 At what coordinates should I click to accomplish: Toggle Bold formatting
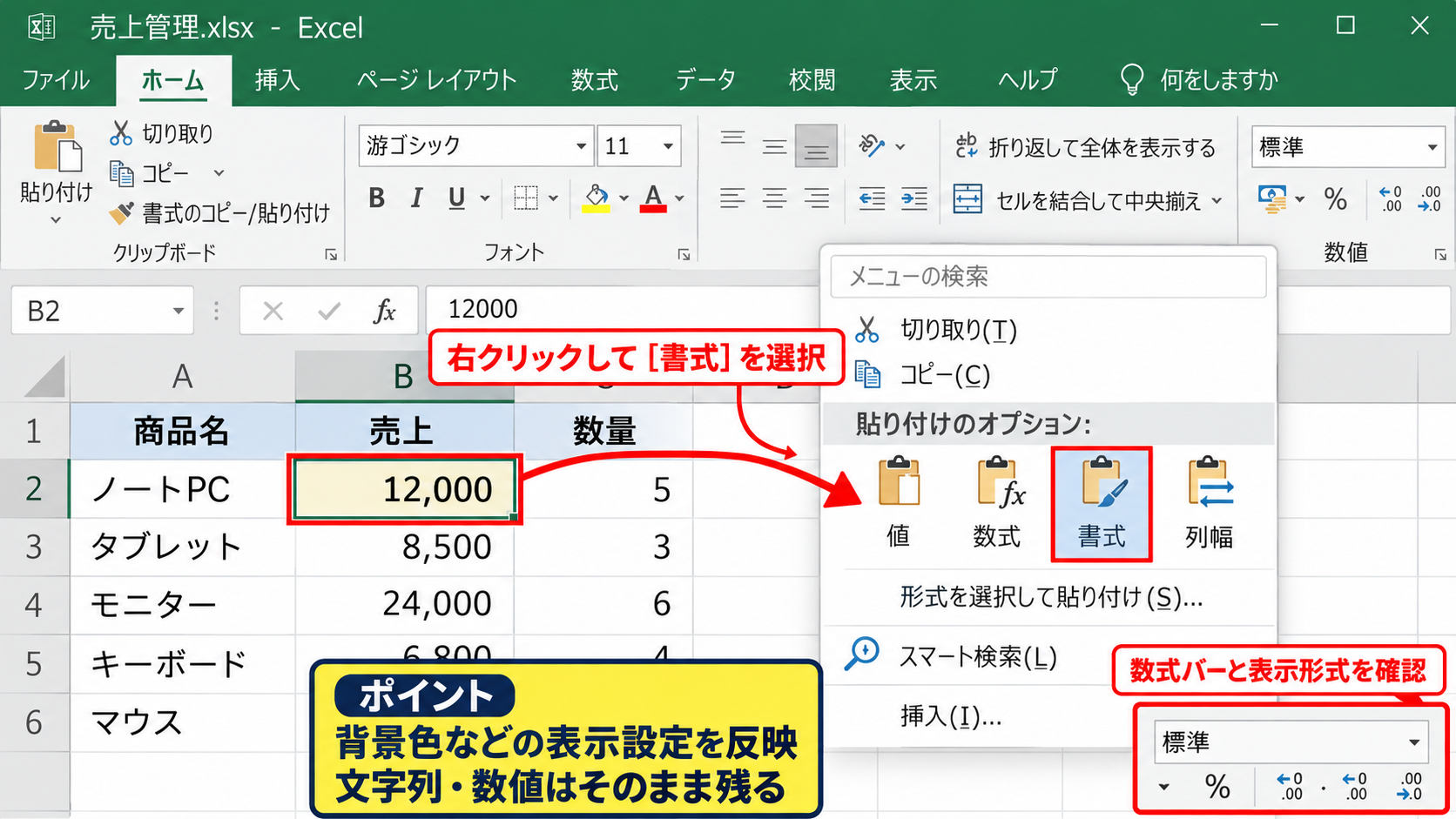376,198
